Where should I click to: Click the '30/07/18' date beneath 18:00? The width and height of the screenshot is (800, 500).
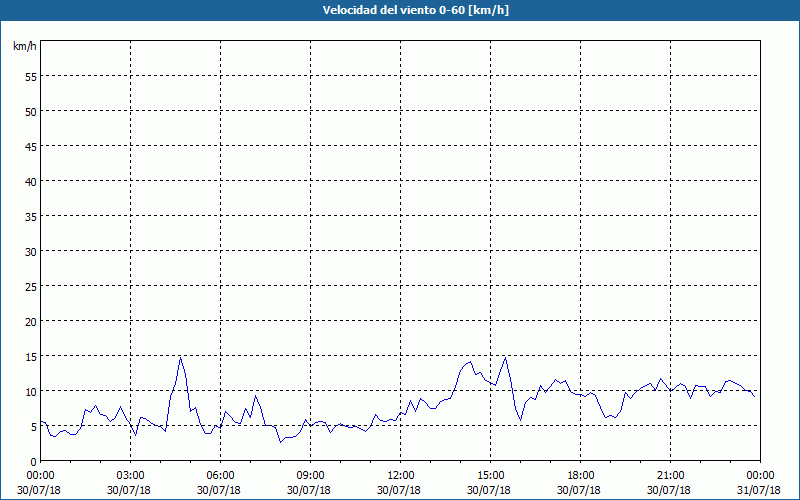579,490
